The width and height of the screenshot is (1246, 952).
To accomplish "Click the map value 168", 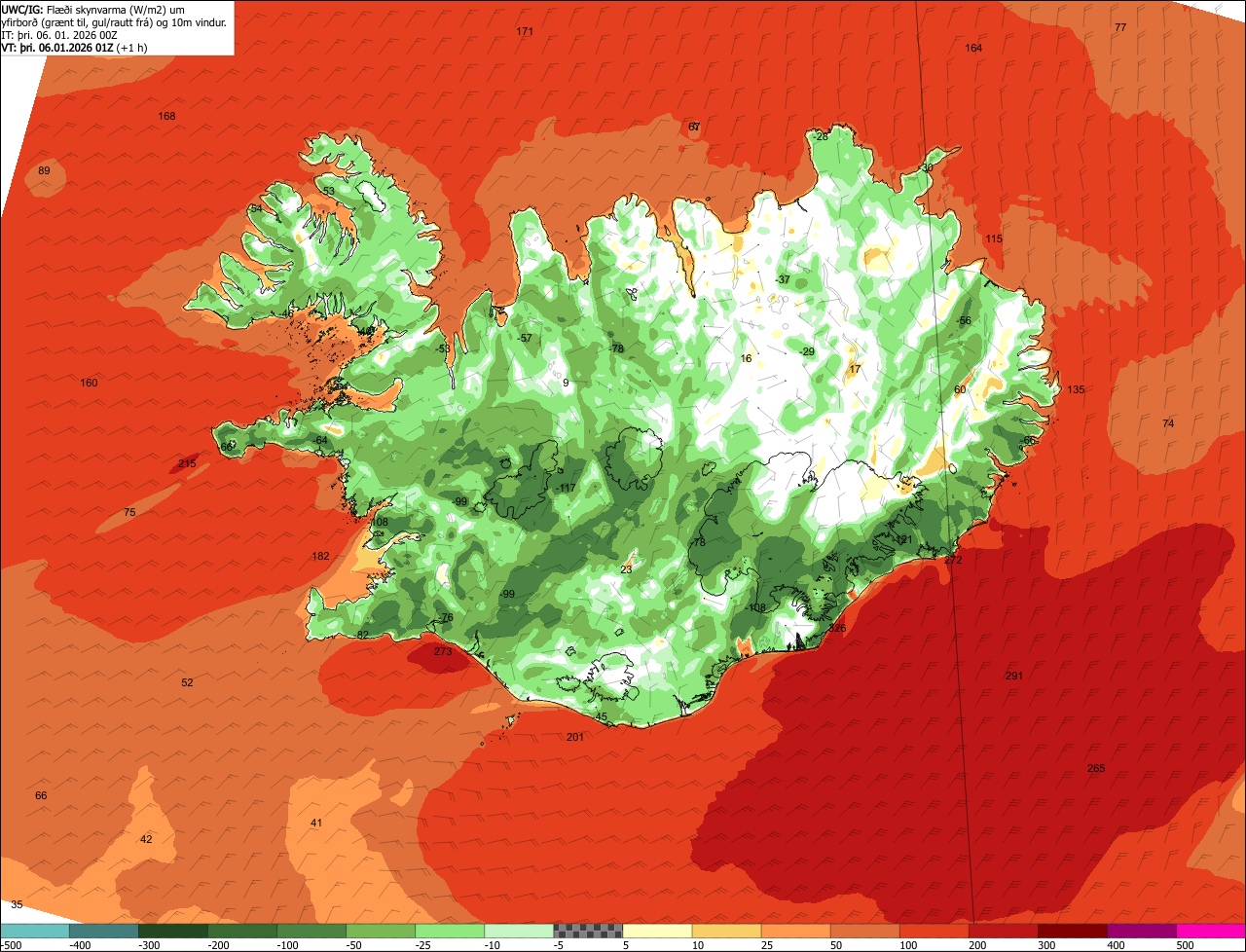I will 167,116.
